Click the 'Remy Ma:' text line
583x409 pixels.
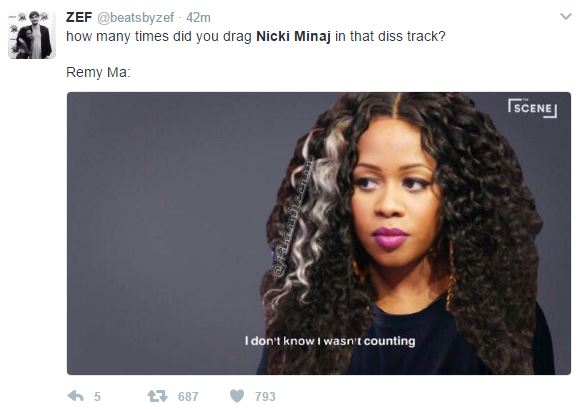point(98,72)
